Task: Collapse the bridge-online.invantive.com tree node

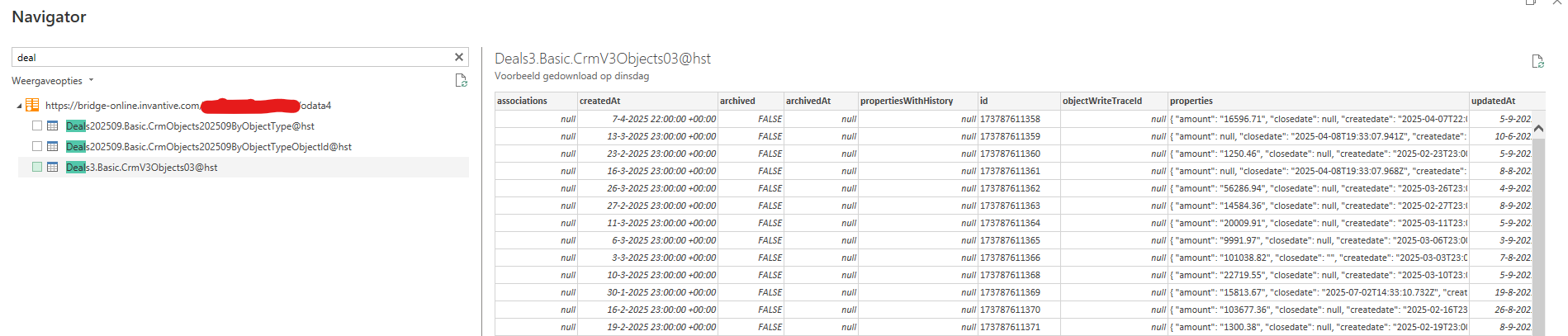Action: (x=19, y=106)
